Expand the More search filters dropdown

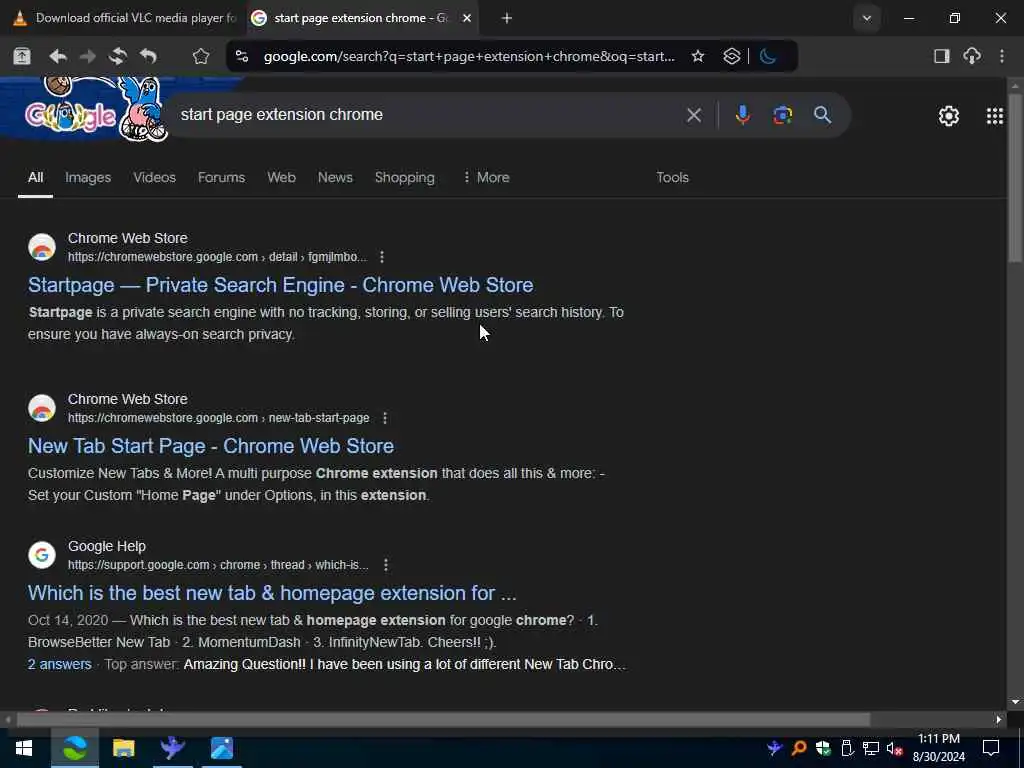[x=486, y=178]
